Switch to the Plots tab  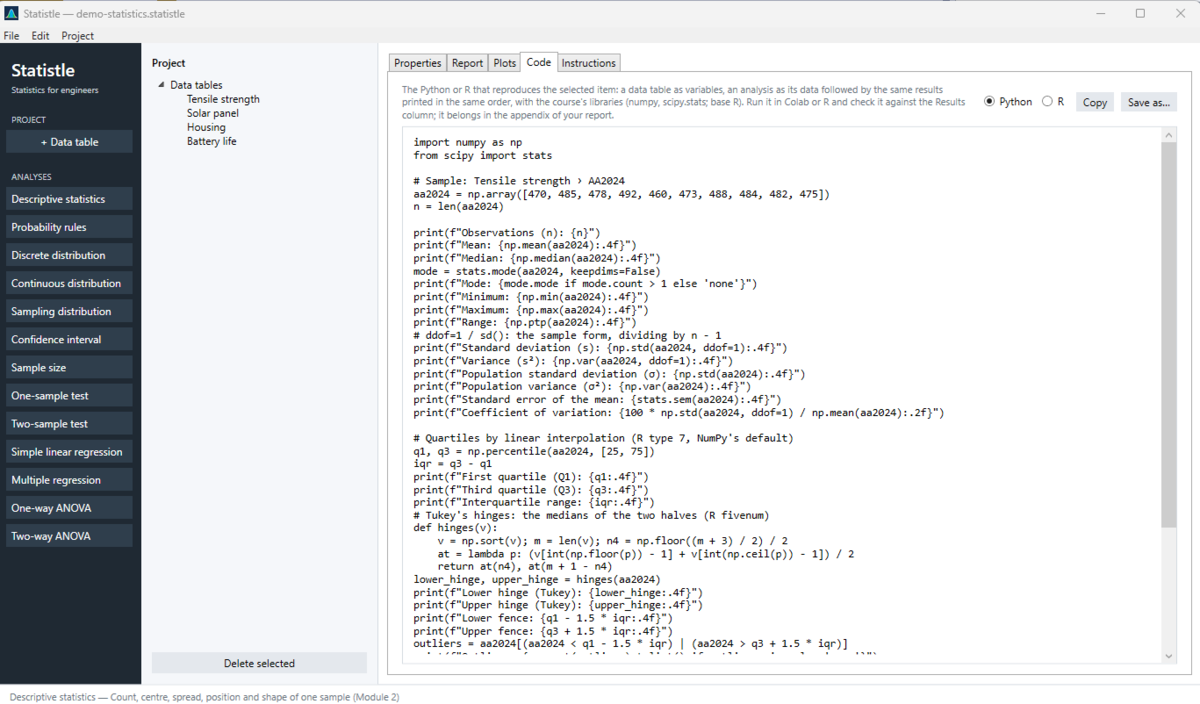[x=505, y=63]
